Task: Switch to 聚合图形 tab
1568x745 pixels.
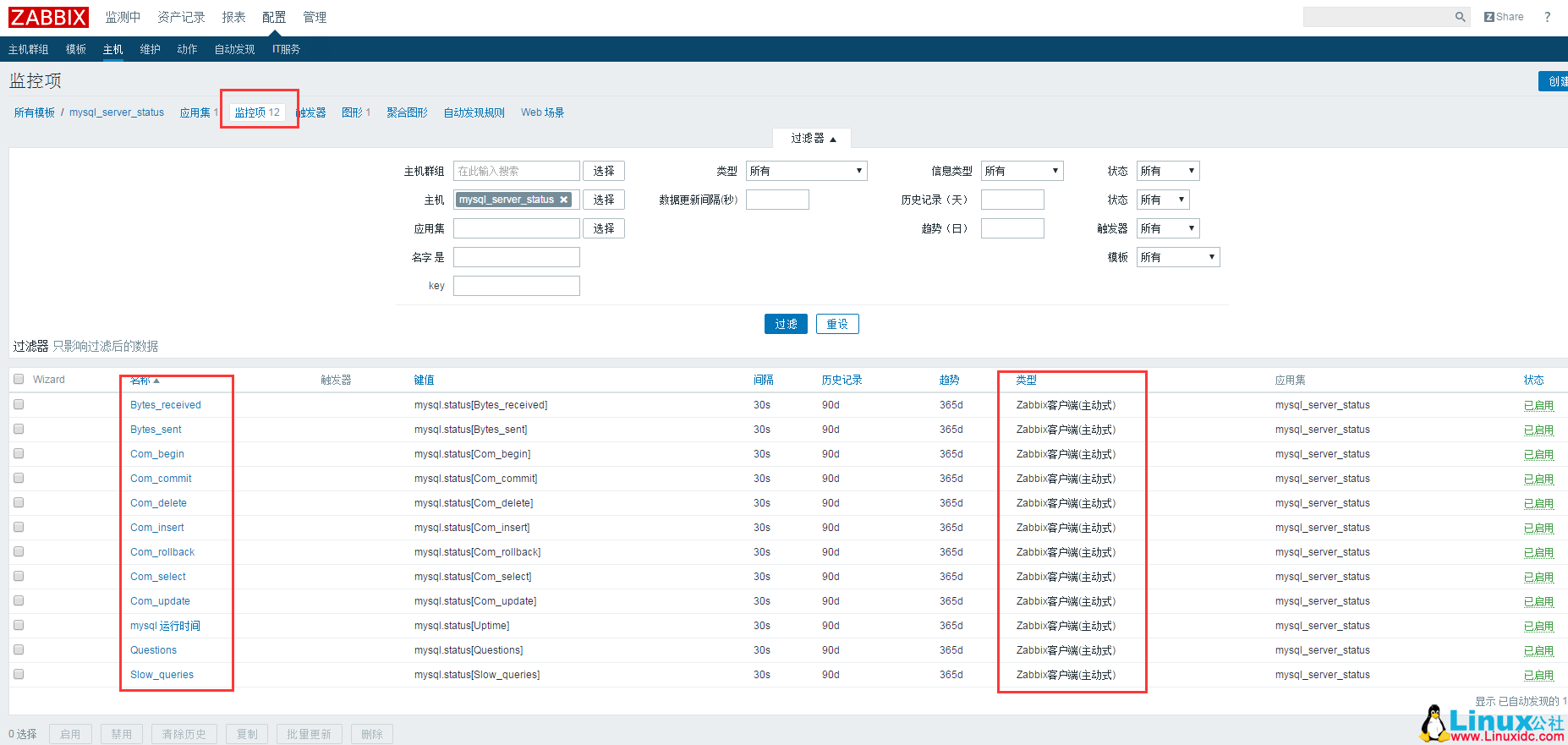Action: click(x=407, y=112)
